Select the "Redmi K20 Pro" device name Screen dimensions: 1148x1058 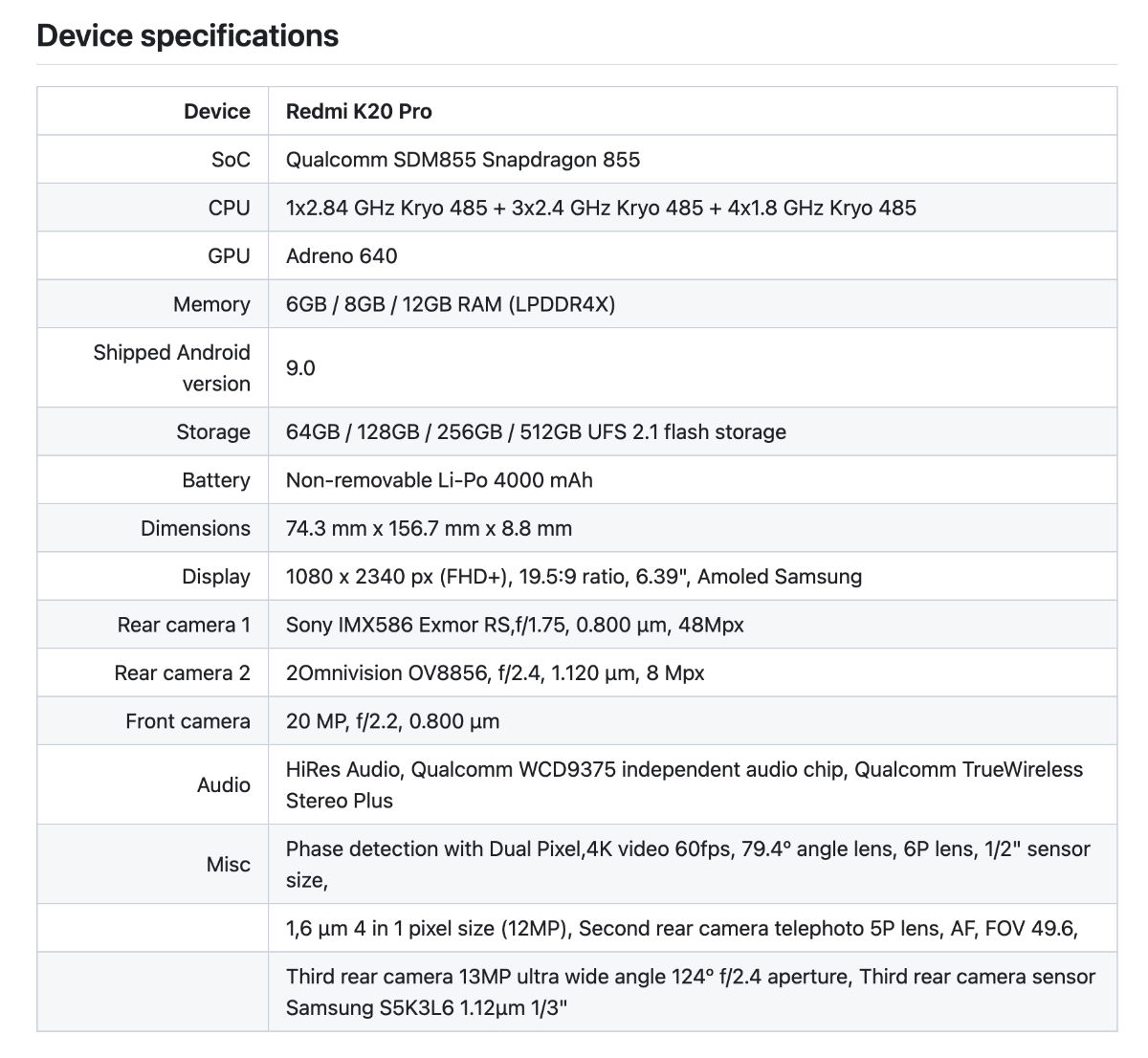coord(359,111)
